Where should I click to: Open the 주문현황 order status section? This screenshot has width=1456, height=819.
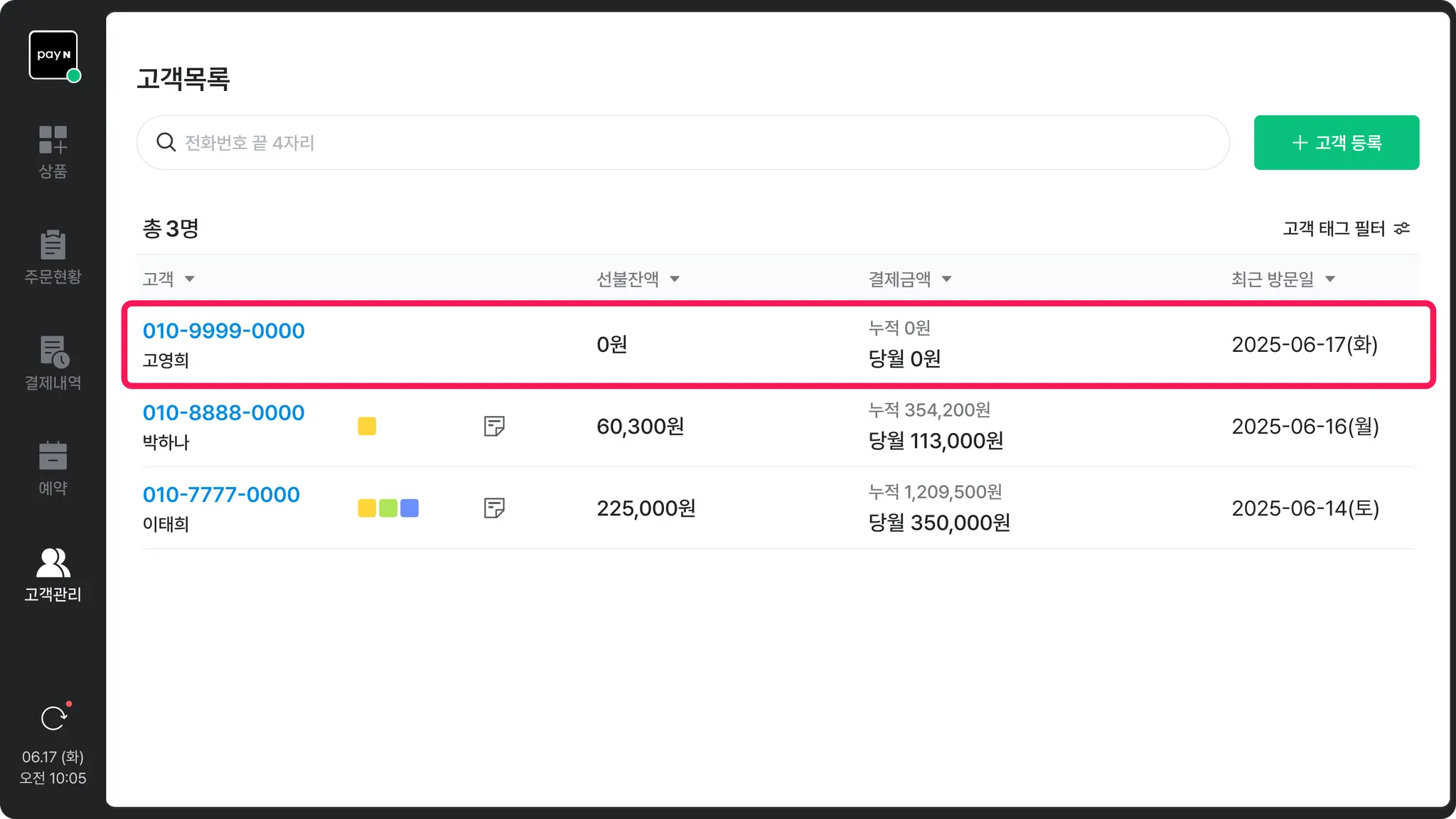(x=53, y=257)
